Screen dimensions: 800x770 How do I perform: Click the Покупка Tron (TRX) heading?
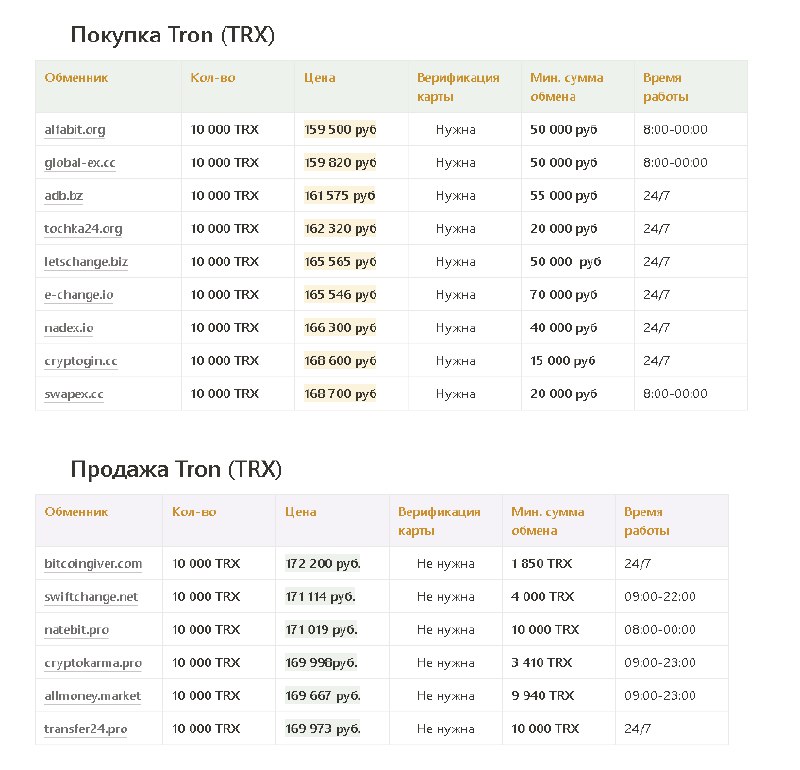(x=172, y=35)
